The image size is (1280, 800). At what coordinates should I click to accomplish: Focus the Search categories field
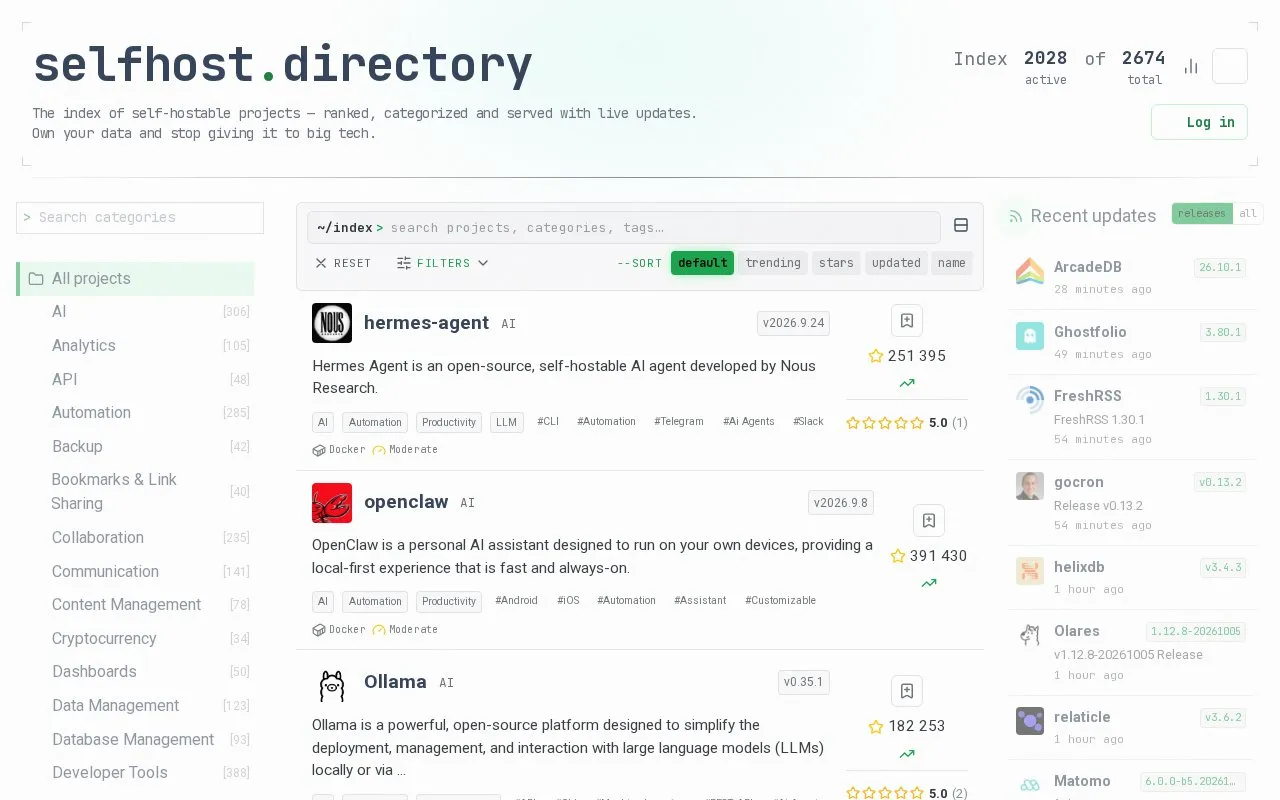[140, 218]
